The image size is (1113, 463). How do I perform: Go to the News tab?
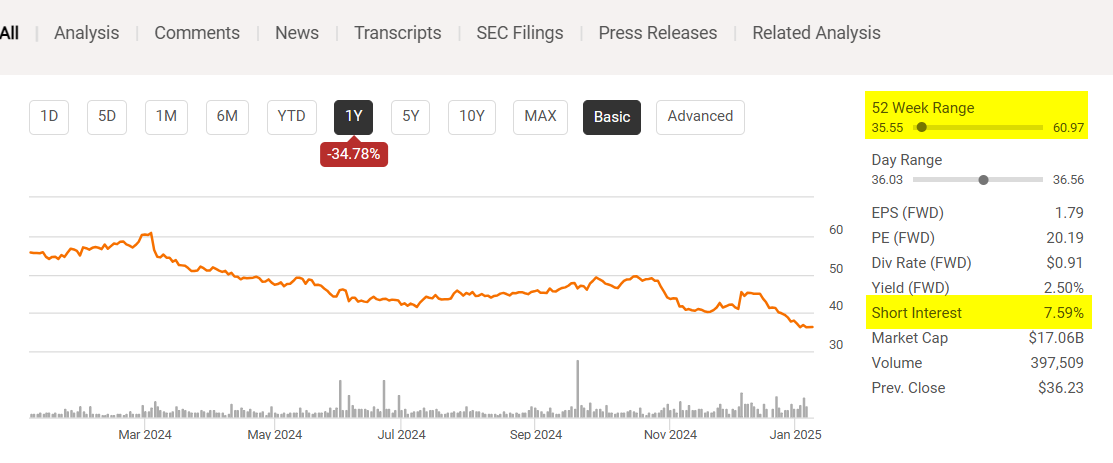coord(297,33)
